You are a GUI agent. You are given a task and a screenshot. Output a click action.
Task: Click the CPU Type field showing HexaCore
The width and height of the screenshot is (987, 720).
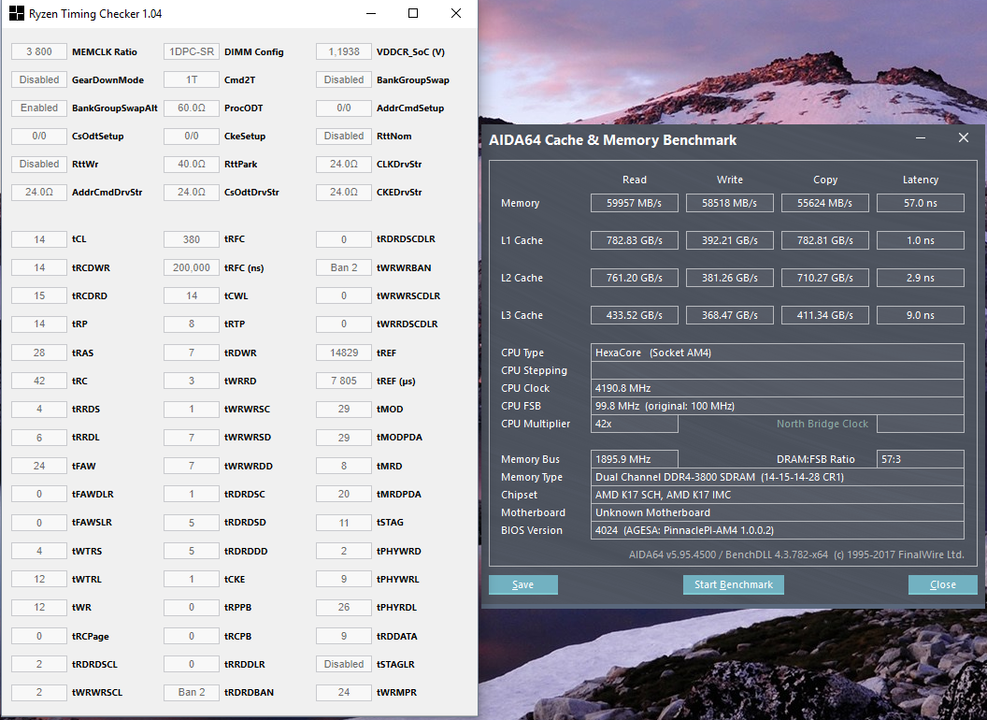click(777, 352)
